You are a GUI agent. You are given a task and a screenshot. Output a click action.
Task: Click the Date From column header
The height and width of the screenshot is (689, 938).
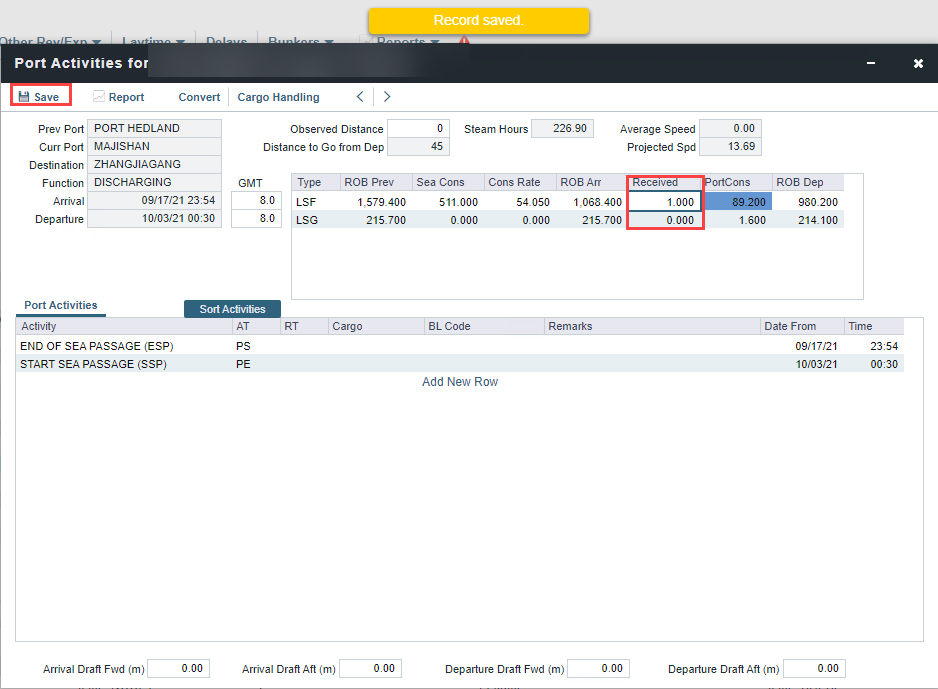790,326
